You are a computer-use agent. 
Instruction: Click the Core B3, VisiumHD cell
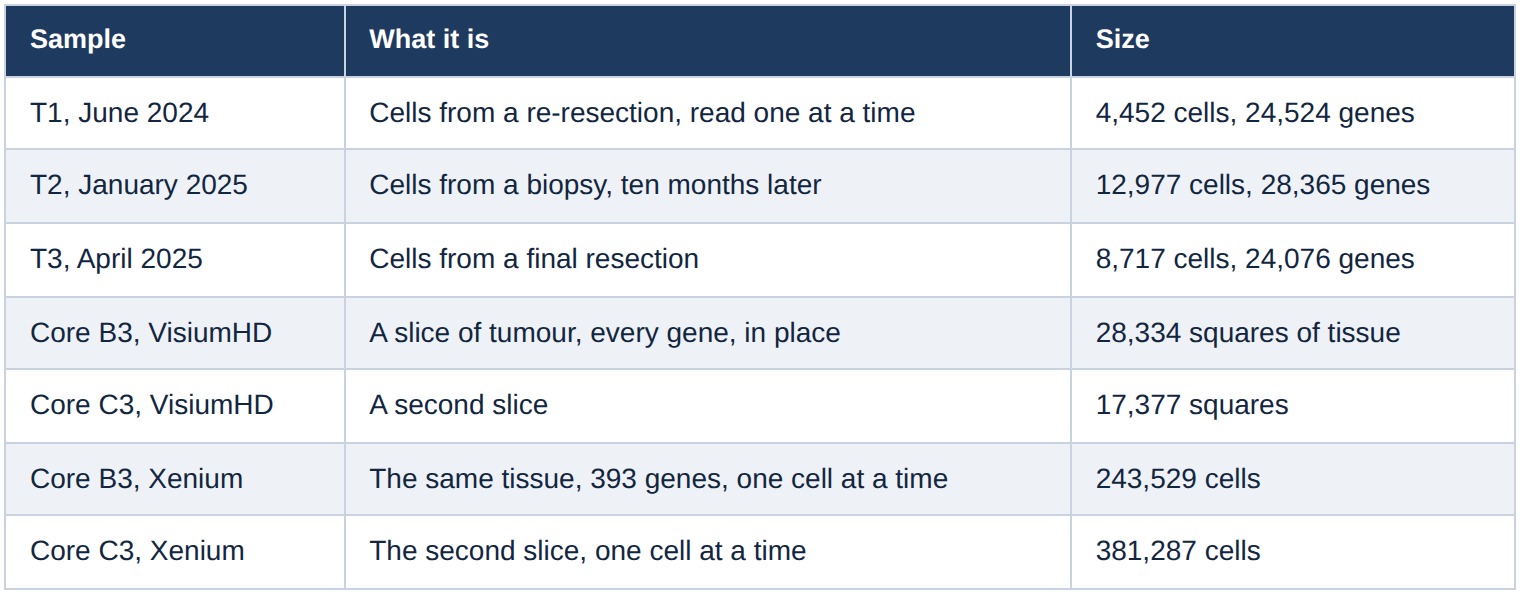(175, 333)
